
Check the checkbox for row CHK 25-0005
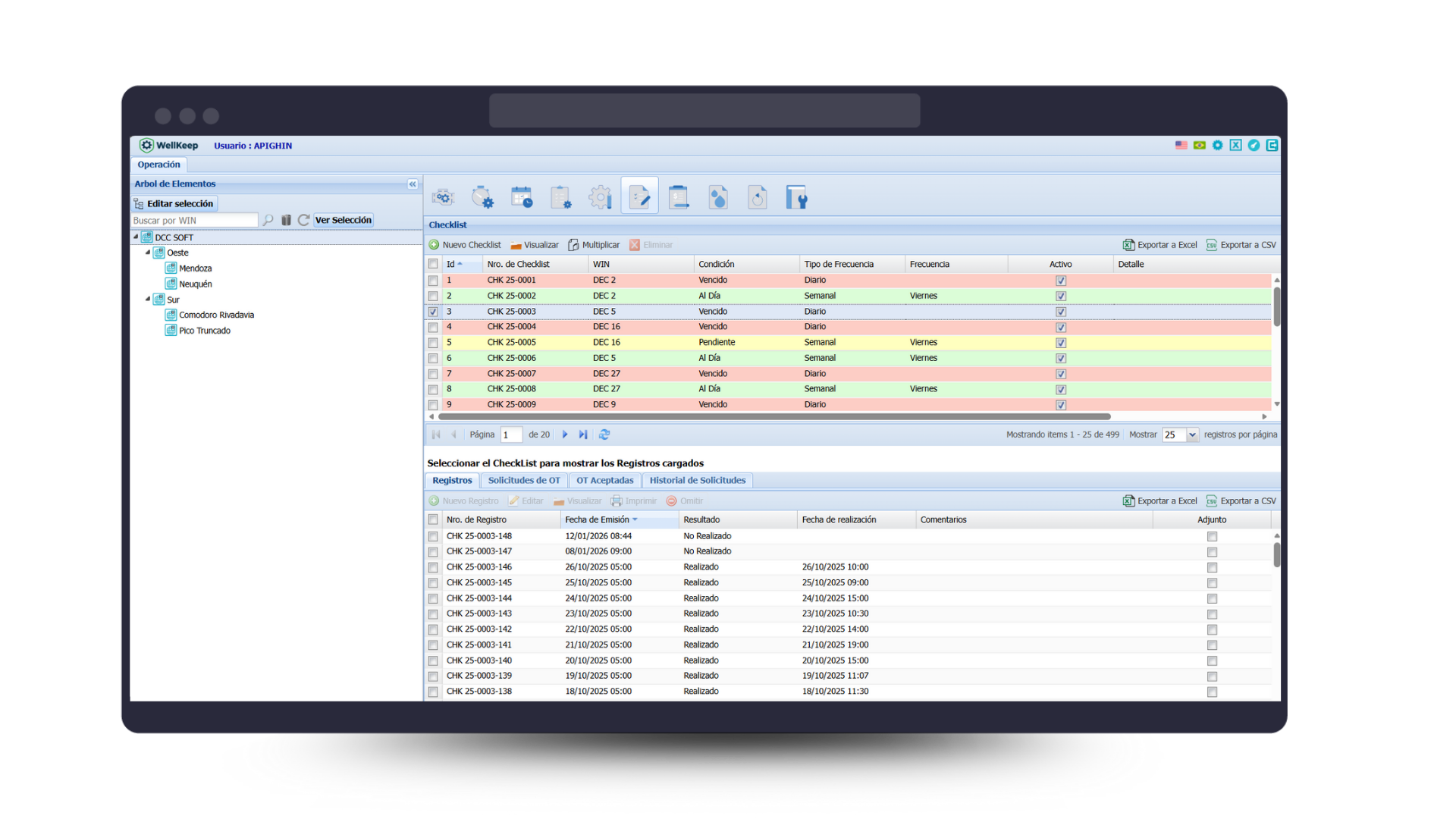[433, 343]
